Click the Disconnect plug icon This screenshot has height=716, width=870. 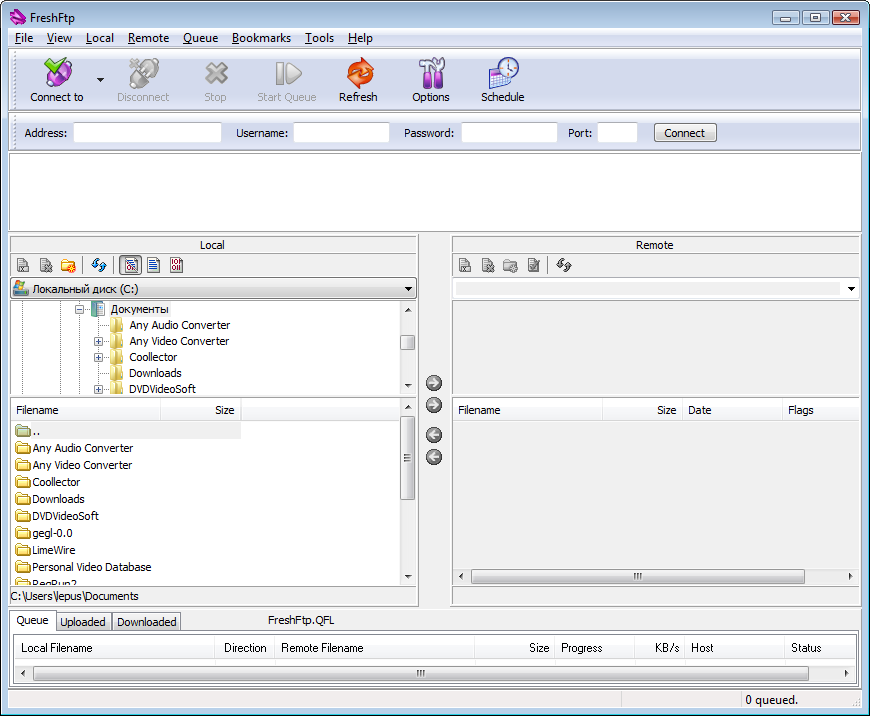coord(144,73)
